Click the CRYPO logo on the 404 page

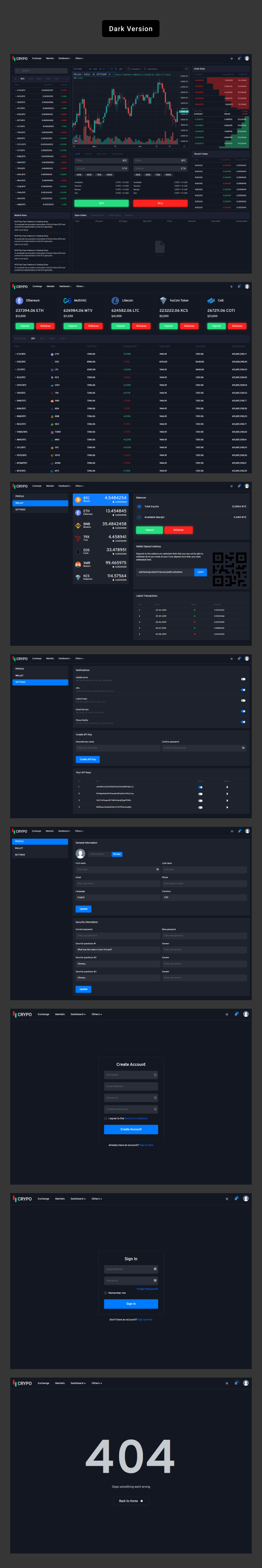(22, 1383)
